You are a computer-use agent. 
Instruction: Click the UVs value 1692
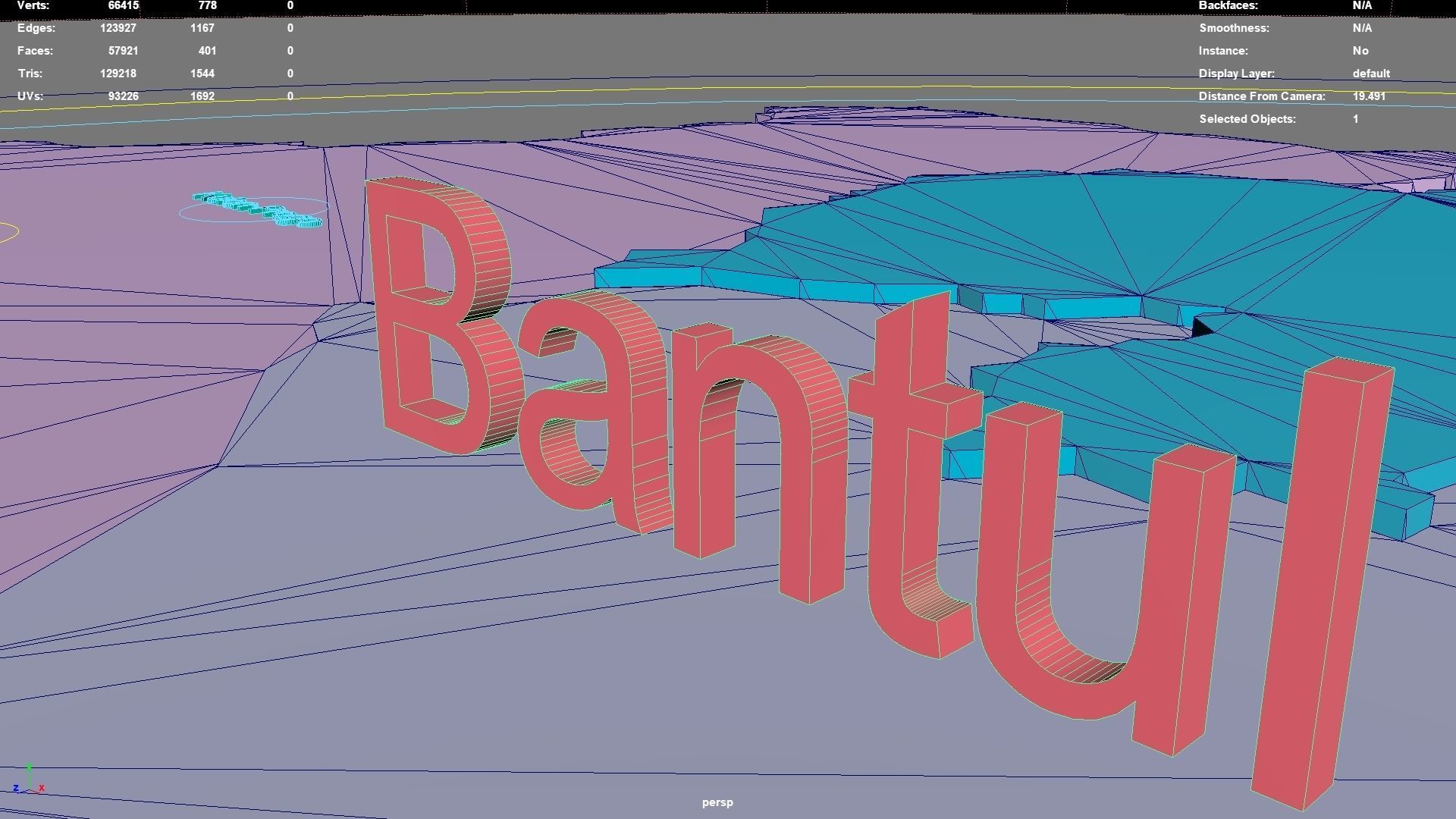click(202, 96)
